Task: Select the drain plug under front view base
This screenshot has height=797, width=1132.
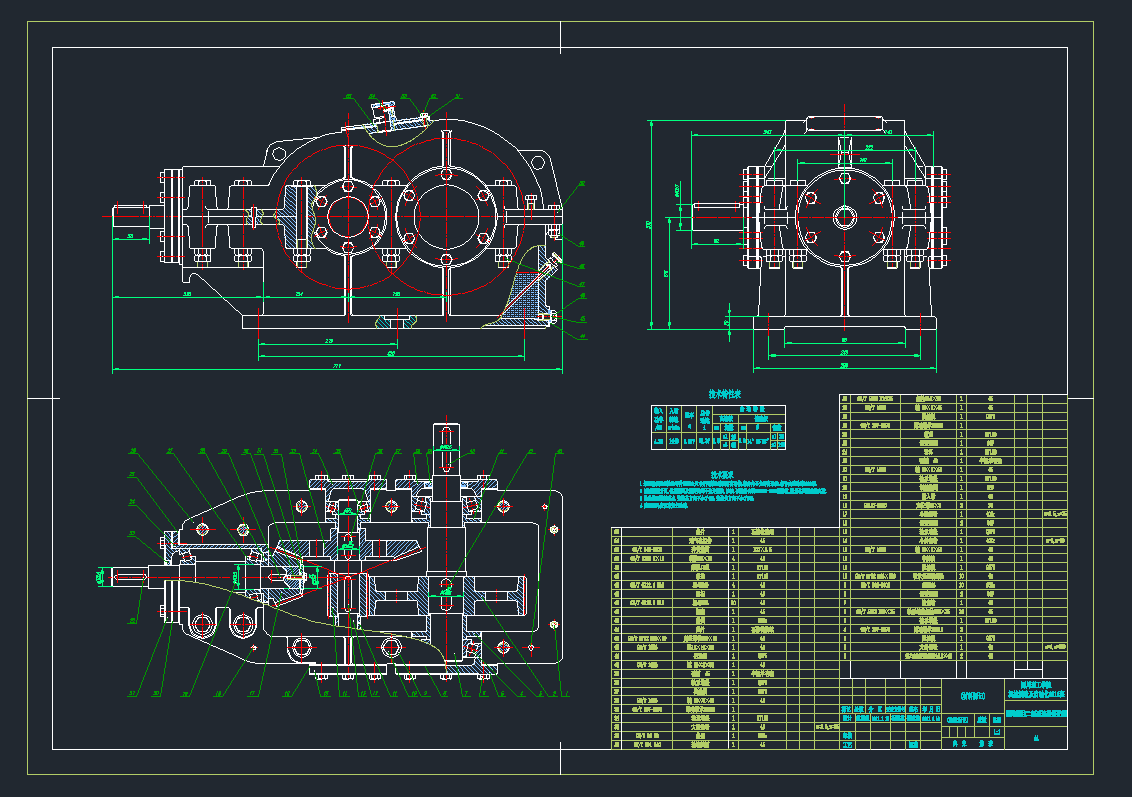Action: point(395,322)
